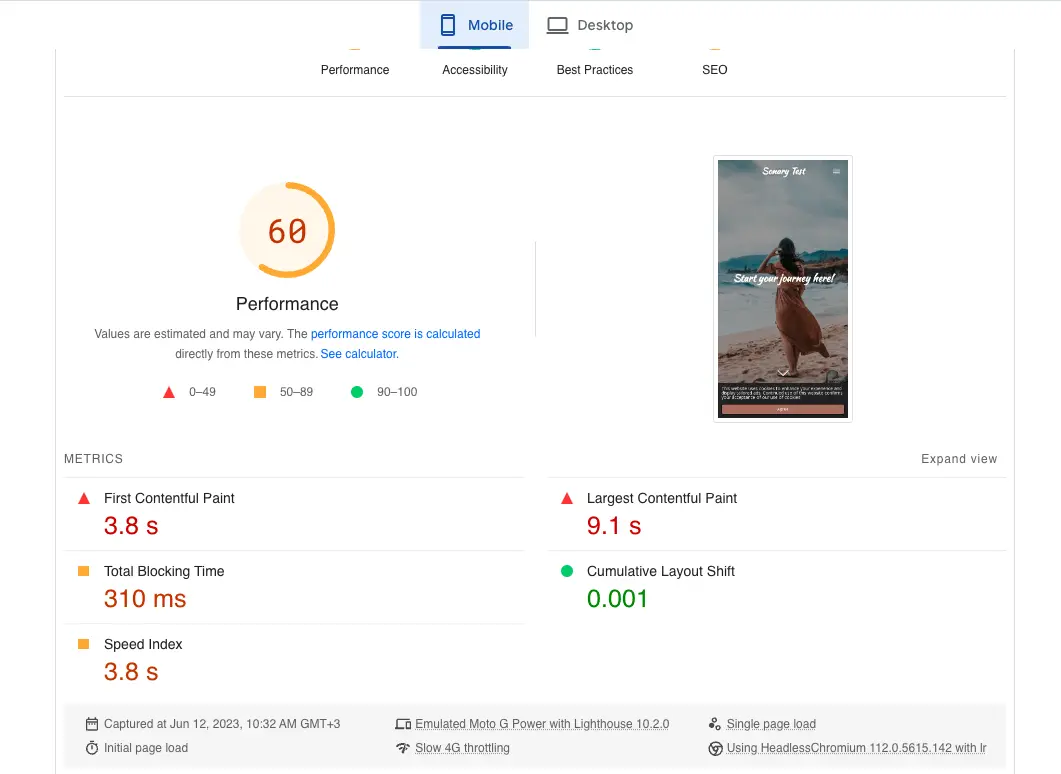Click the calendar icon near Captured at
This screenshot has width=1061, height=774.
click(92, 724)
